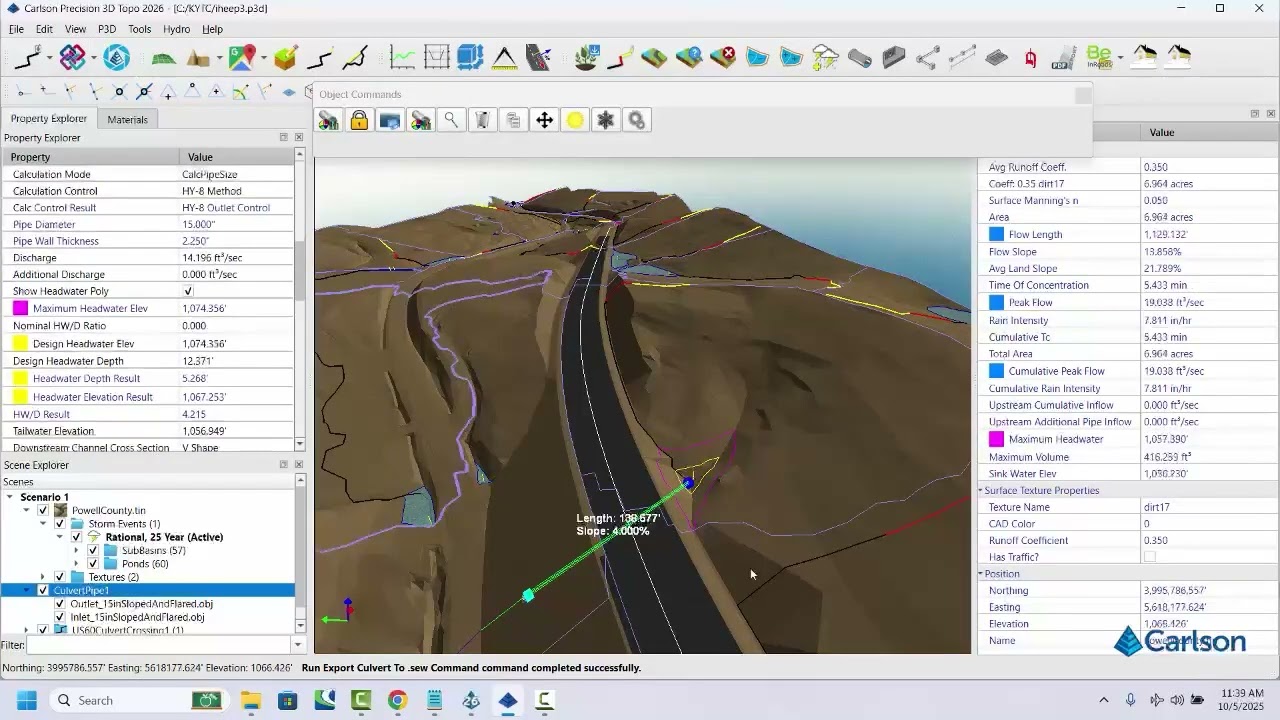The width and height of the screenshot is (1280, 720).
Task: Click the trash bin icon in Object Commands
Action: [482, 121]
